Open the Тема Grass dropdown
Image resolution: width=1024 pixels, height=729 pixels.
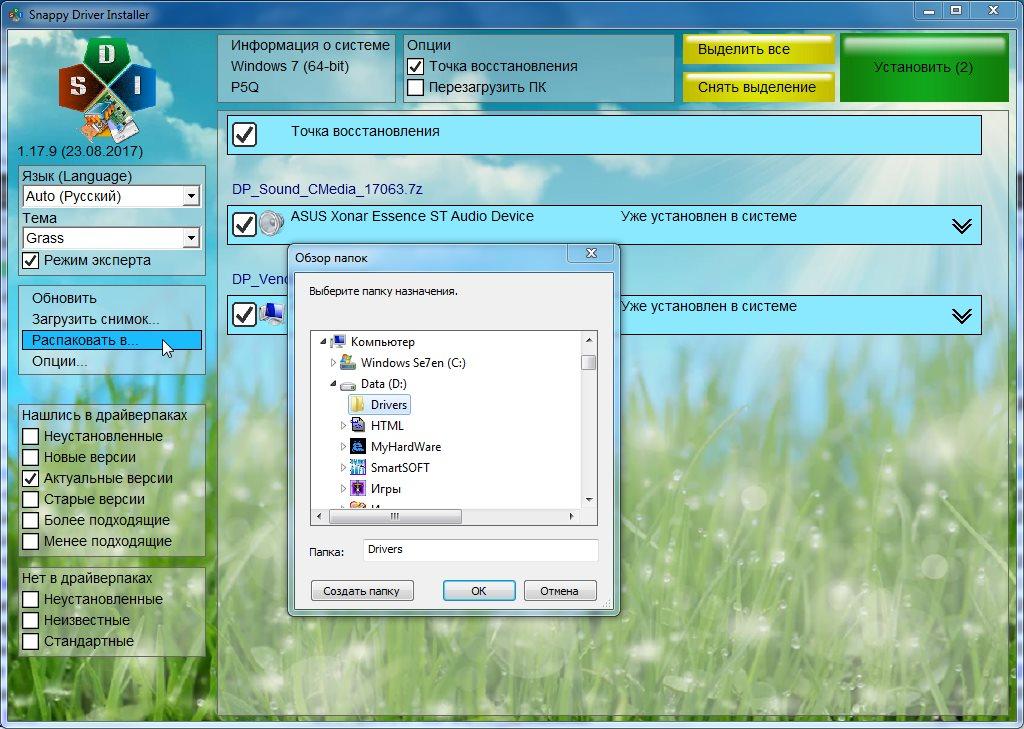(191, 239)
